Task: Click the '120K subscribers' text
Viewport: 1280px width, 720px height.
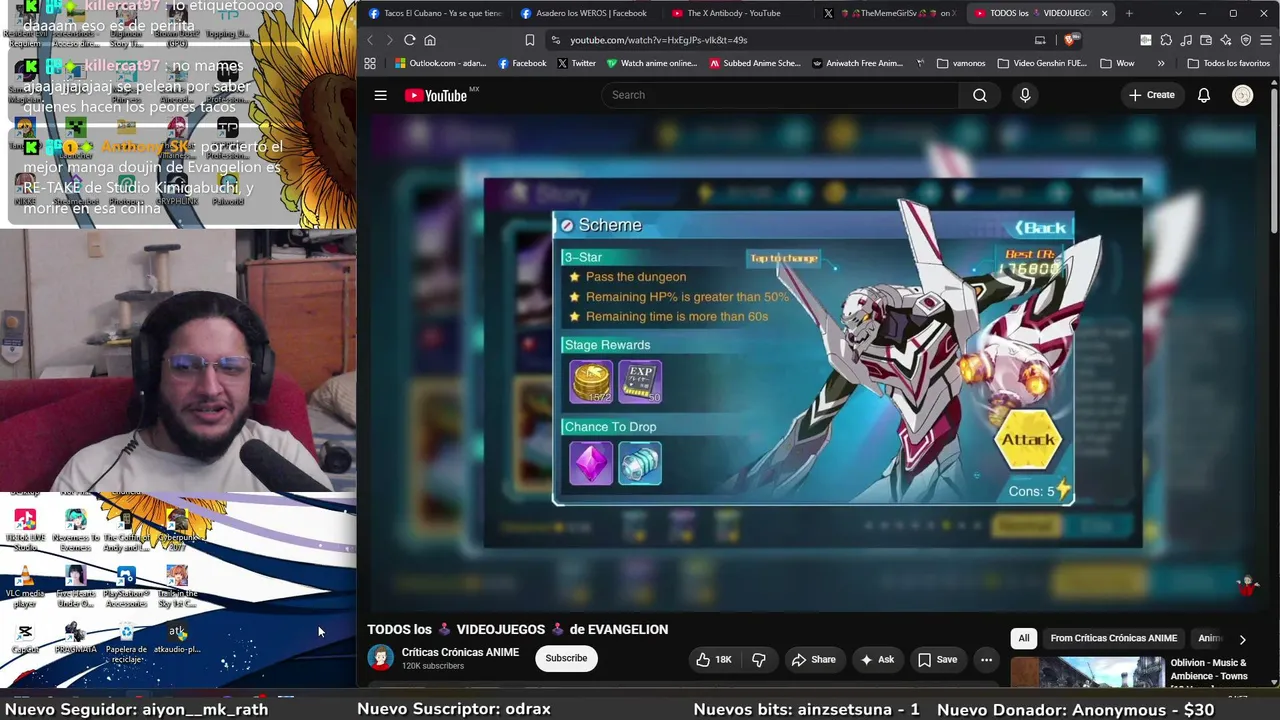Action: (433, 666)
